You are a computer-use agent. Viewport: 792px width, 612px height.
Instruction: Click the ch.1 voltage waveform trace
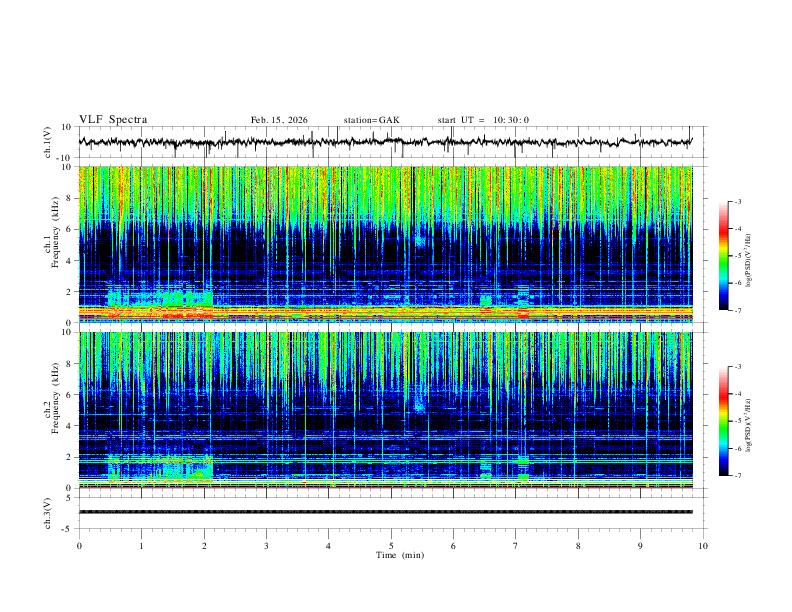pyautogui.click(x=385, y=142)
